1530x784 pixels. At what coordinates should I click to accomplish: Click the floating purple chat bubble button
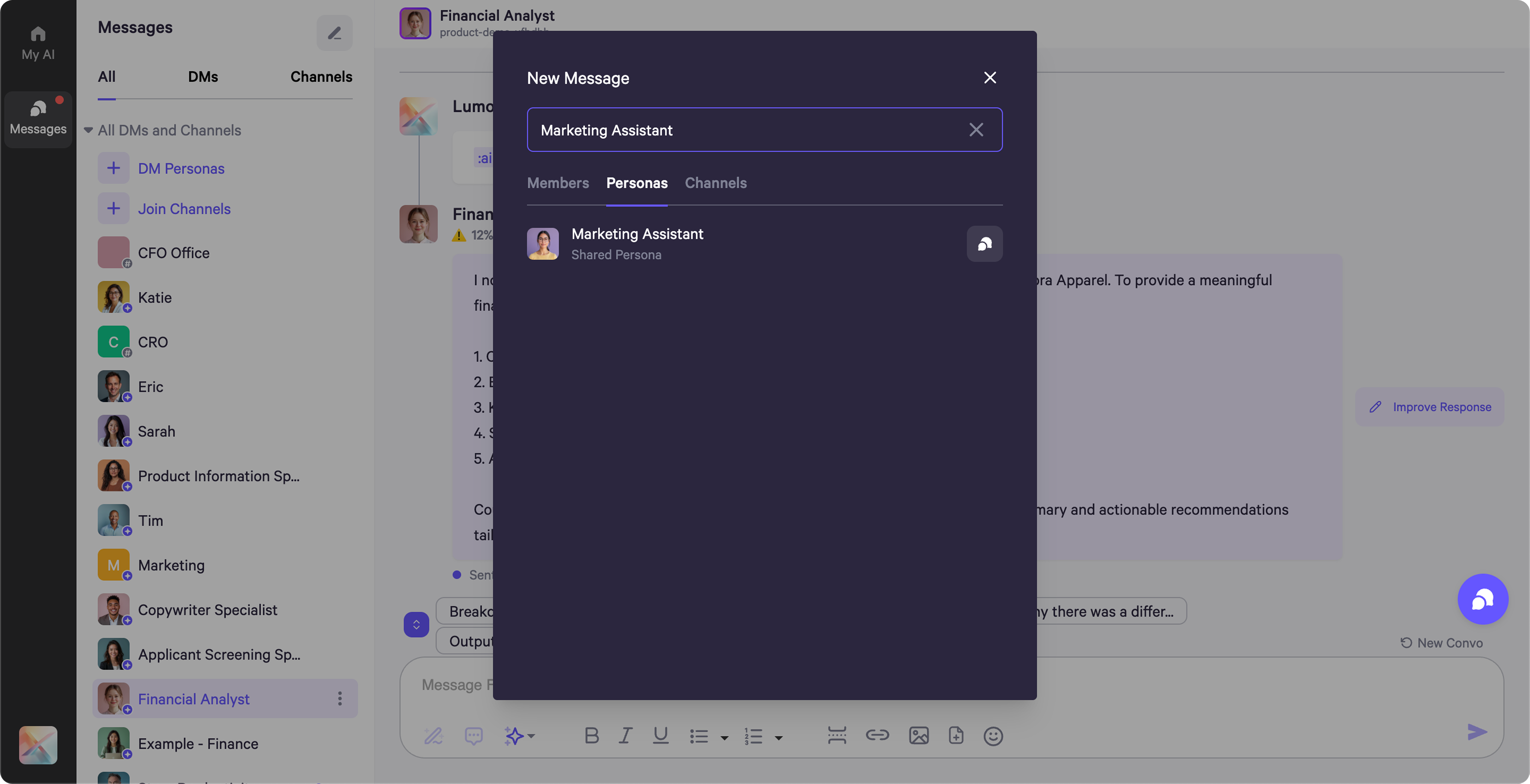tap(1483, 599)
